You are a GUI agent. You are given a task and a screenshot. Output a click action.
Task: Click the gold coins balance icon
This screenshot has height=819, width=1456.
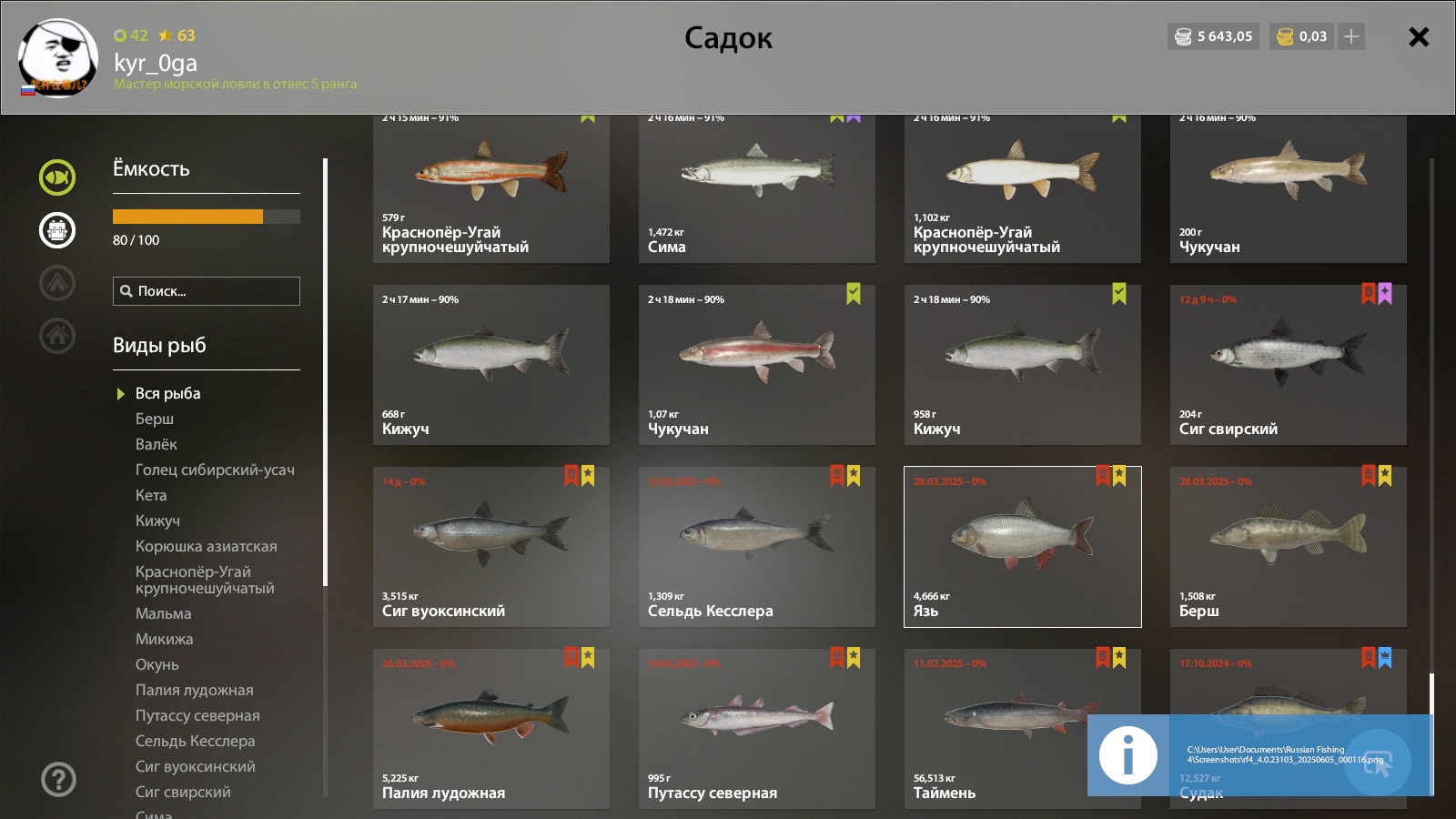[1285, 36]
